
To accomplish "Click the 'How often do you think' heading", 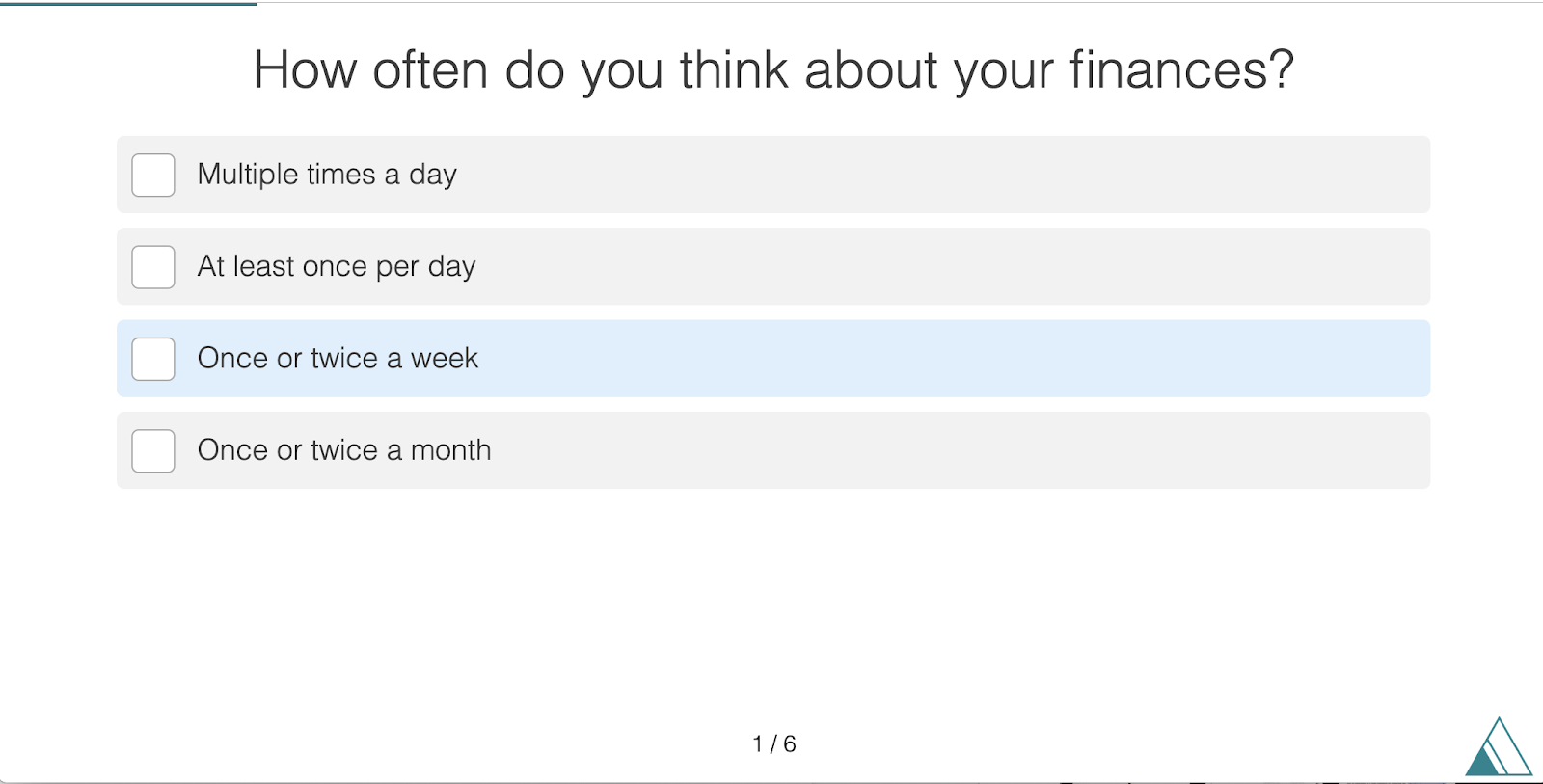I will pyautogui.click(x=773, y=70).
